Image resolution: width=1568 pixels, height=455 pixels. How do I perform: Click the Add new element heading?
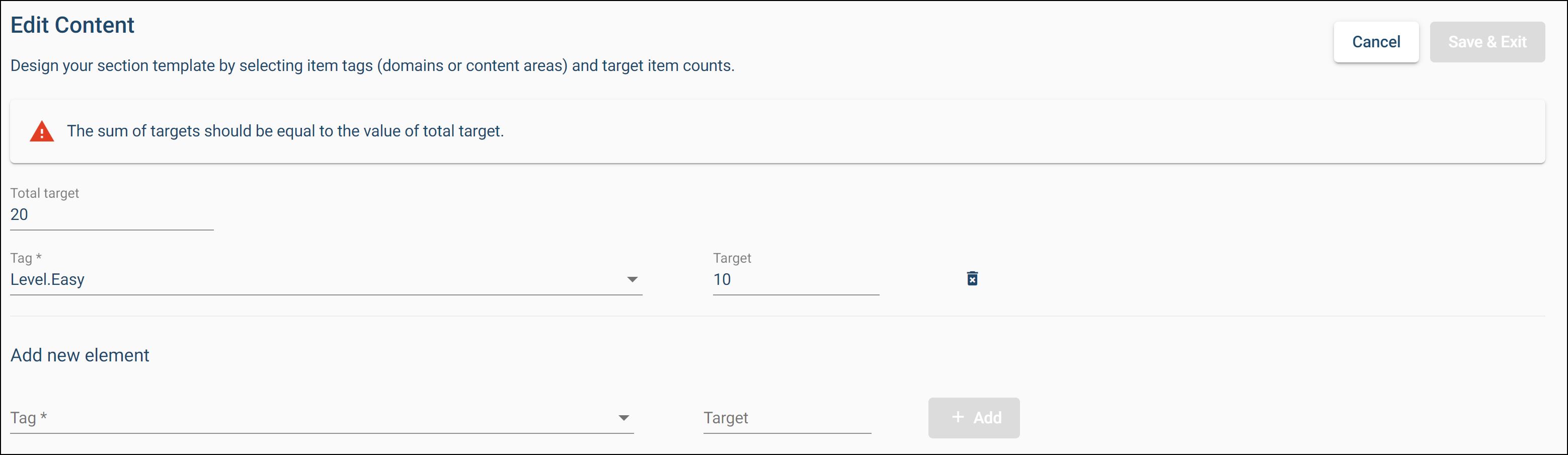pos(80,355)
